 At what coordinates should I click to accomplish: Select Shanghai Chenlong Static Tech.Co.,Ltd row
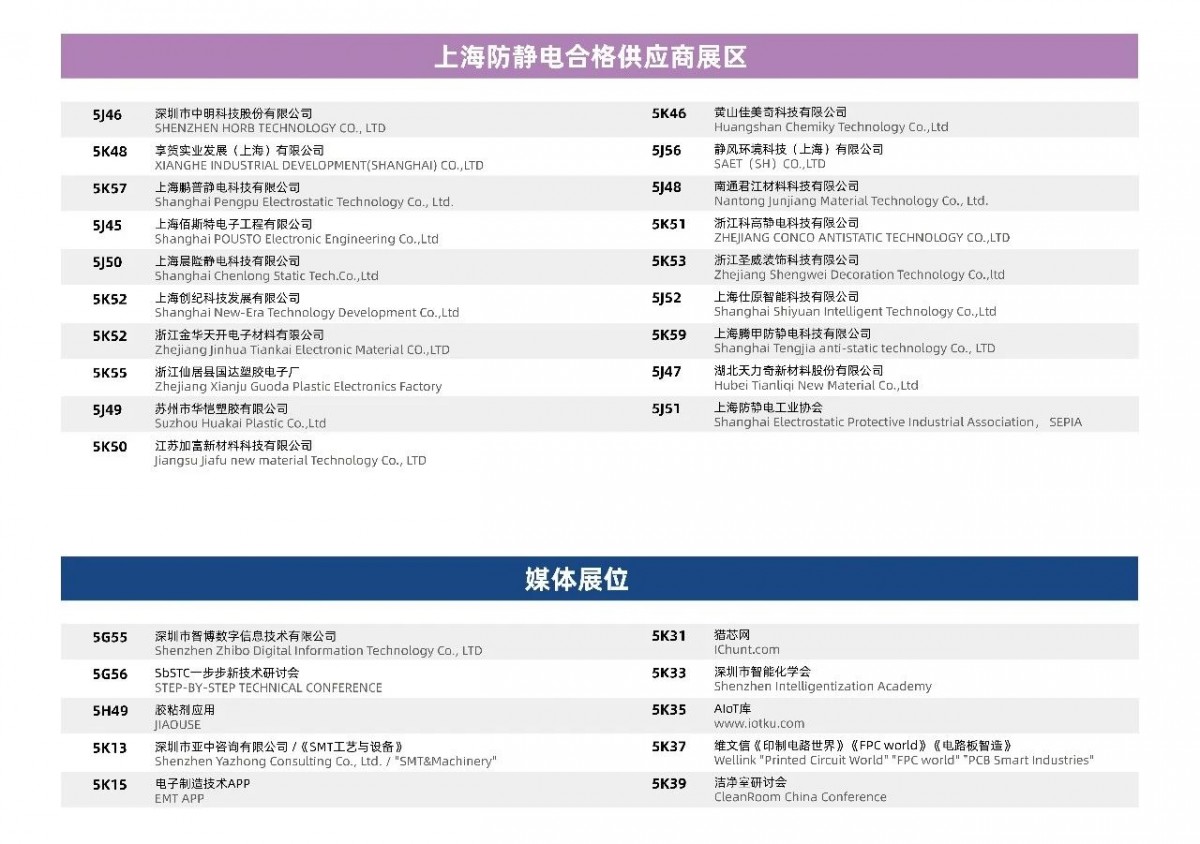(266, 276)
